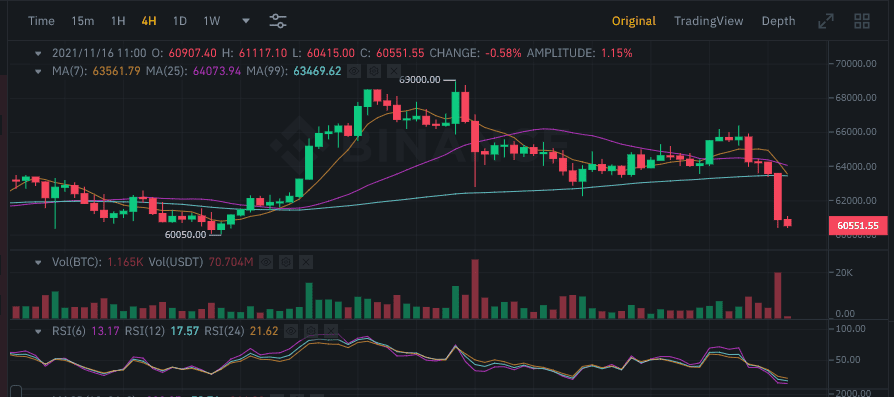Click the current price tag 60551.55
This screenshot has height=397, width=894.
tap(858, 225)
